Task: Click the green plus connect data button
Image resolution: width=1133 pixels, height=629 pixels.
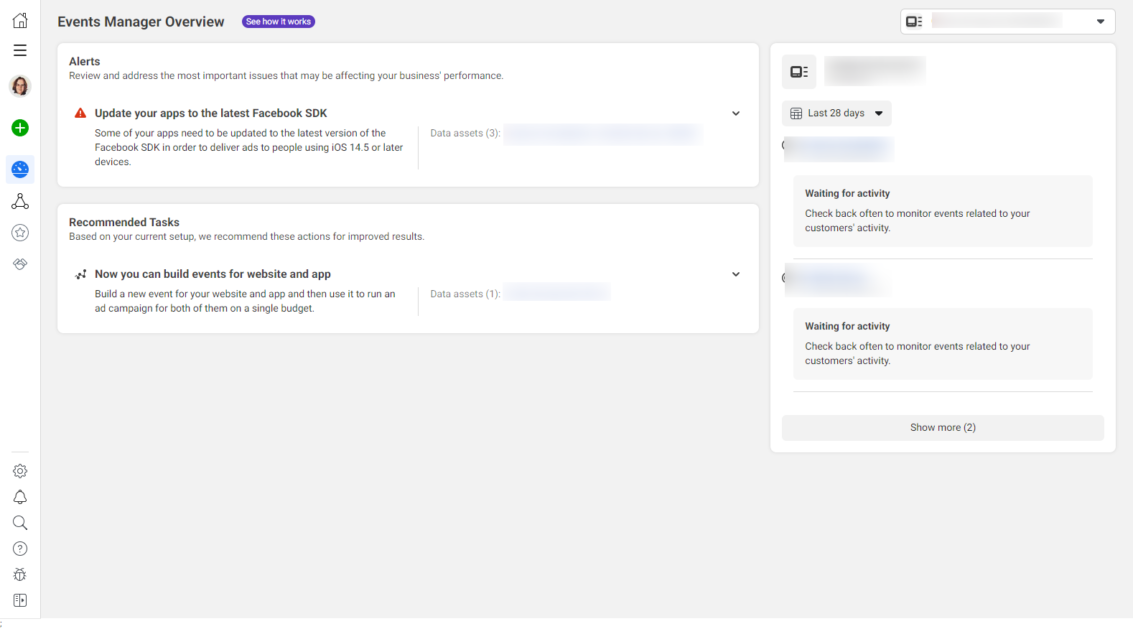Action: click(20, 128)
